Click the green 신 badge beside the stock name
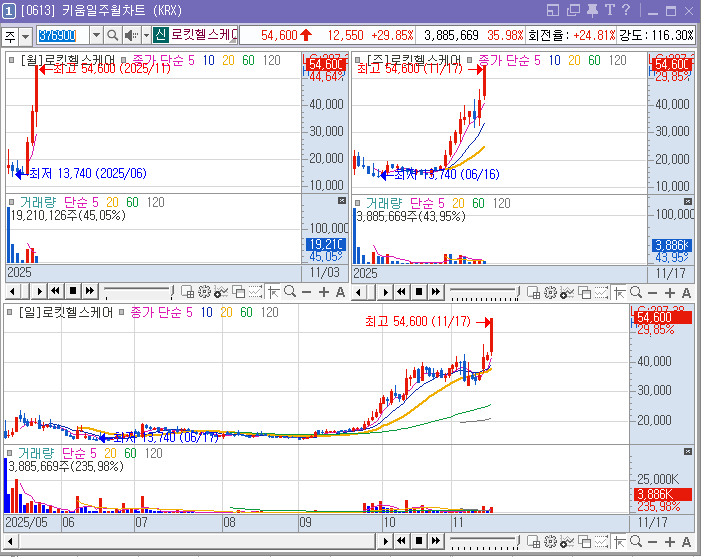 coord(160,35)
